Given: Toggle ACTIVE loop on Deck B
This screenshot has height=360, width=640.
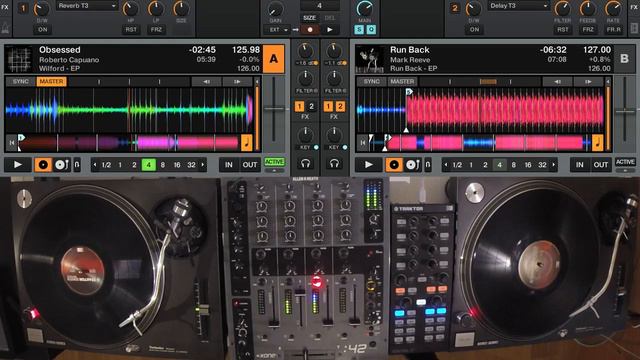Looking at the screenshot, I should (625, 162).
